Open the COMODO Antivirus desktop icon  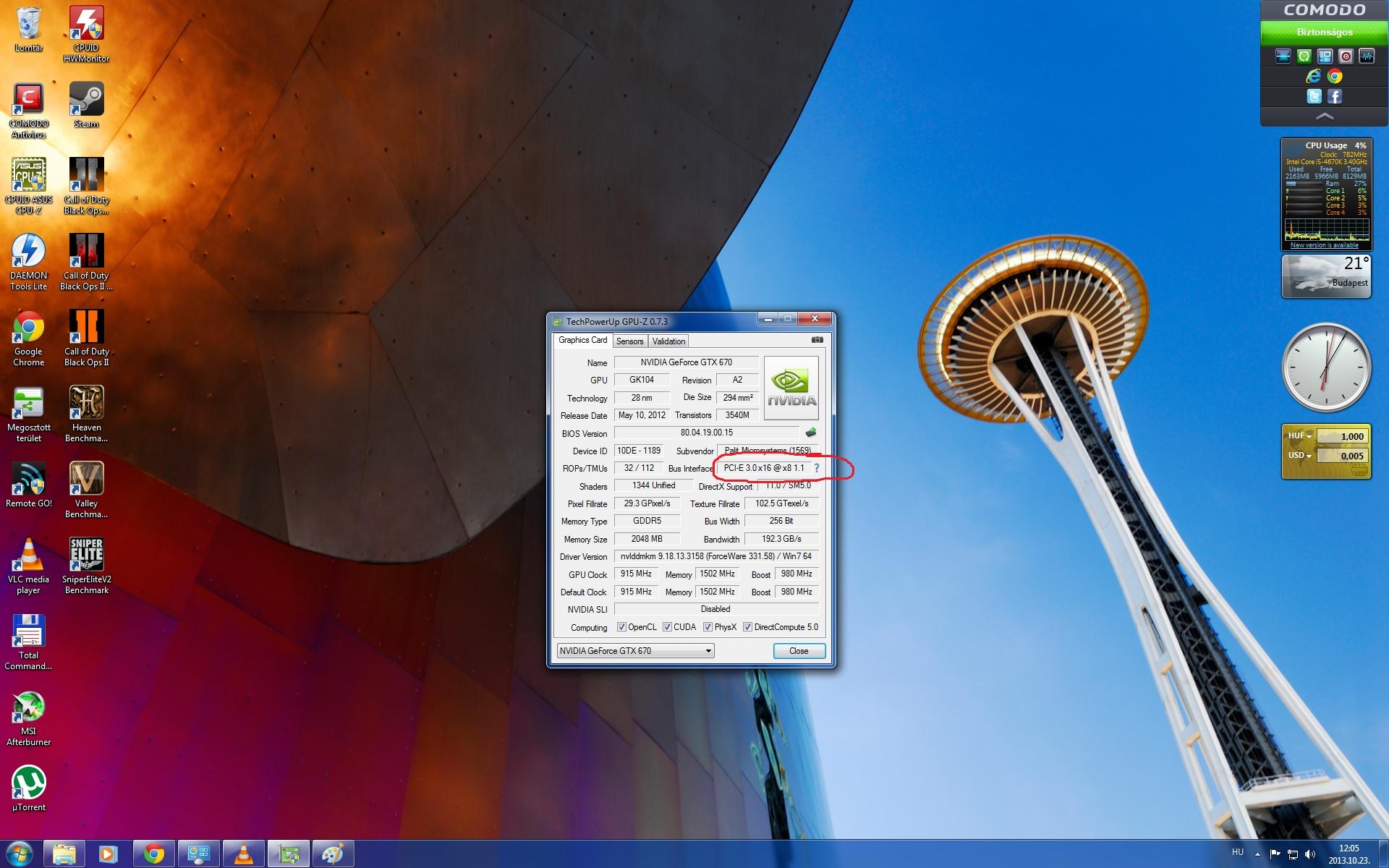tap(29, 110)
